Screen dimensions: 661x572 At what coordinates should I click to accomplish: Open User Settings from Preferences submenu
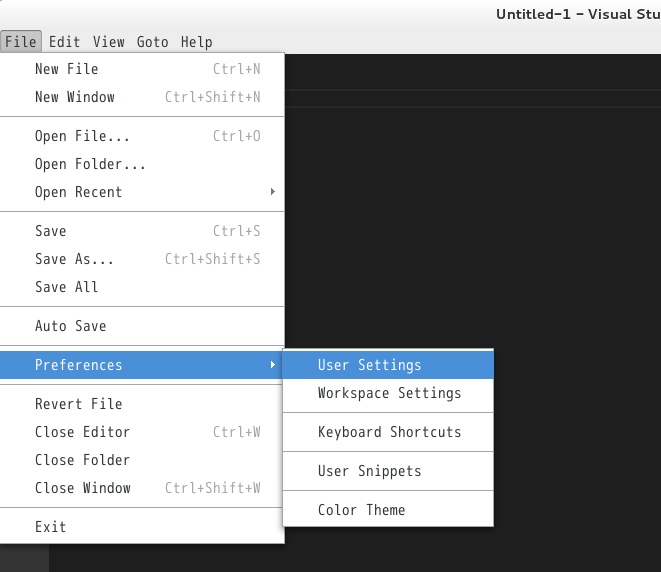point(370,365)
